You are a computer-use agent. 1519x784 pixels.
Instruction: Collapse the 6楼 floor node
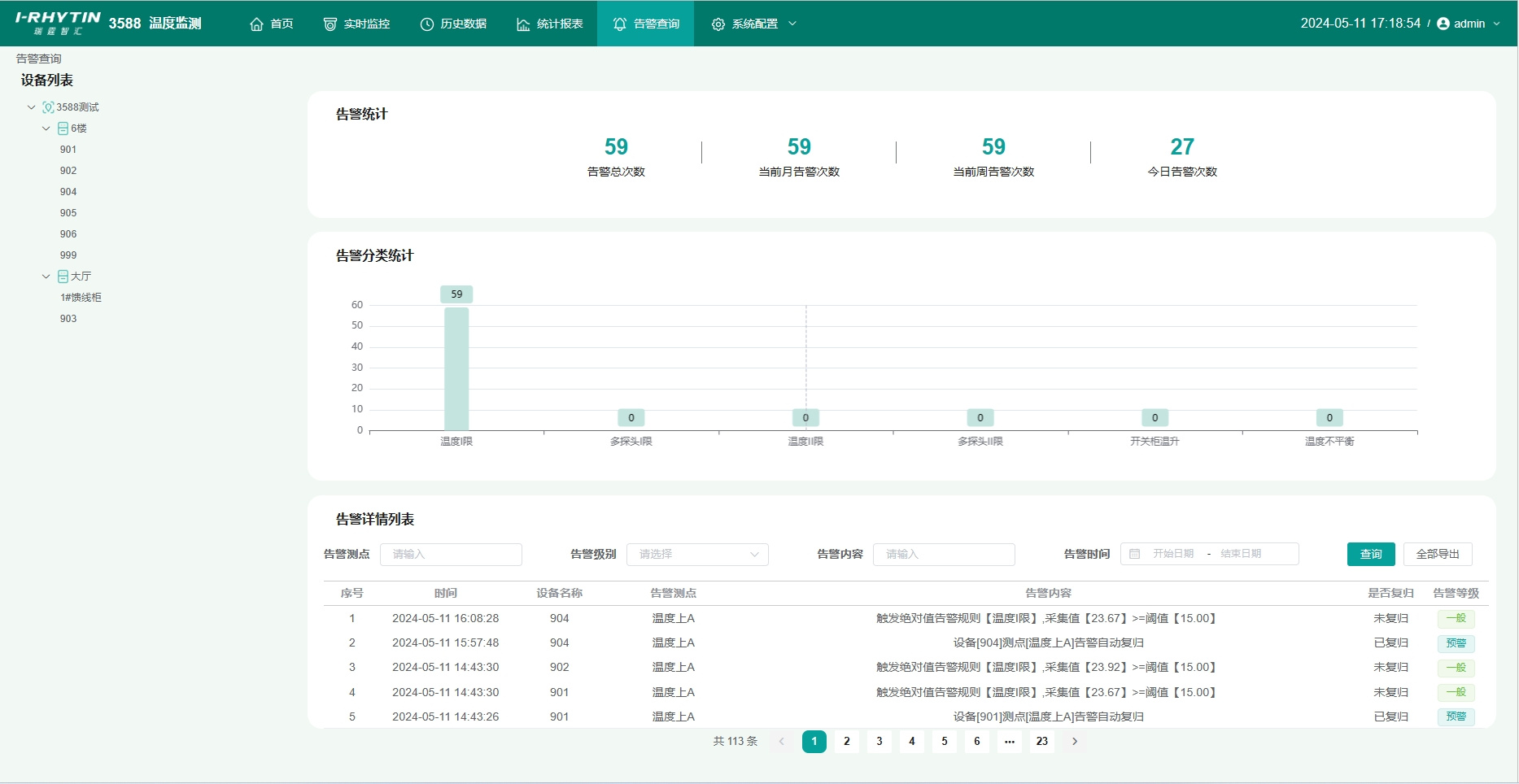[46, 128]
